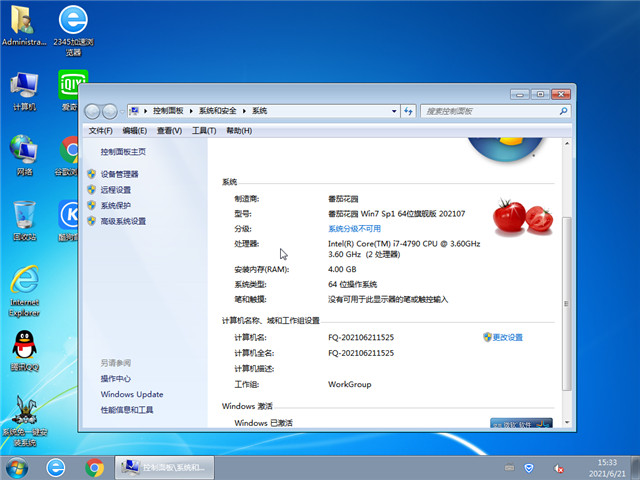Screen dimensions: 640x480
Task: Refresh the address bar
Action: 408,111
